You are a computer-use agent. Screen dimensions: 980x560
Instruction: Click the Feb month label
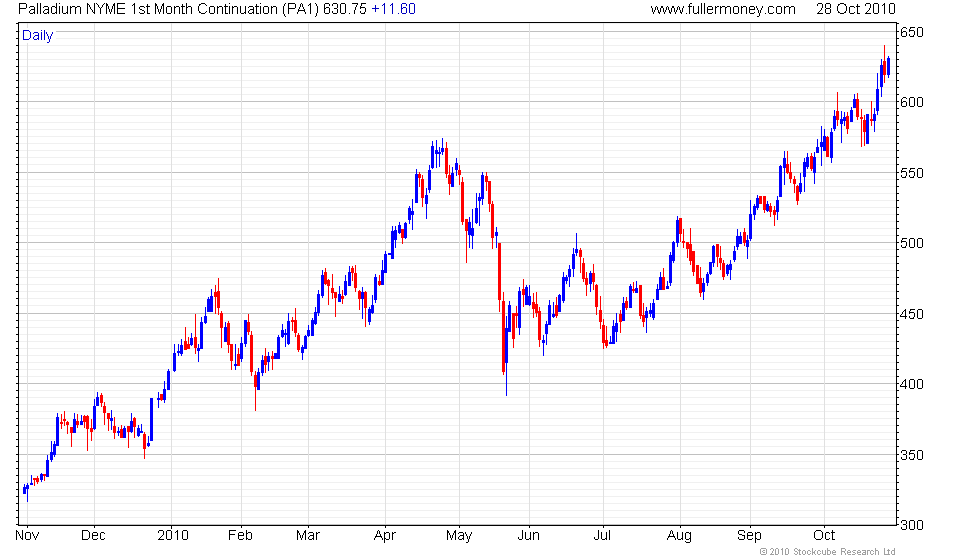(240, 536)
